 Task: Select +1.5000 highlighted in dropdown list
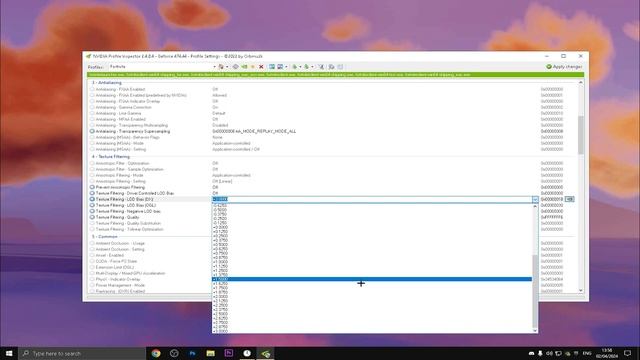click(x=372, y=279)
